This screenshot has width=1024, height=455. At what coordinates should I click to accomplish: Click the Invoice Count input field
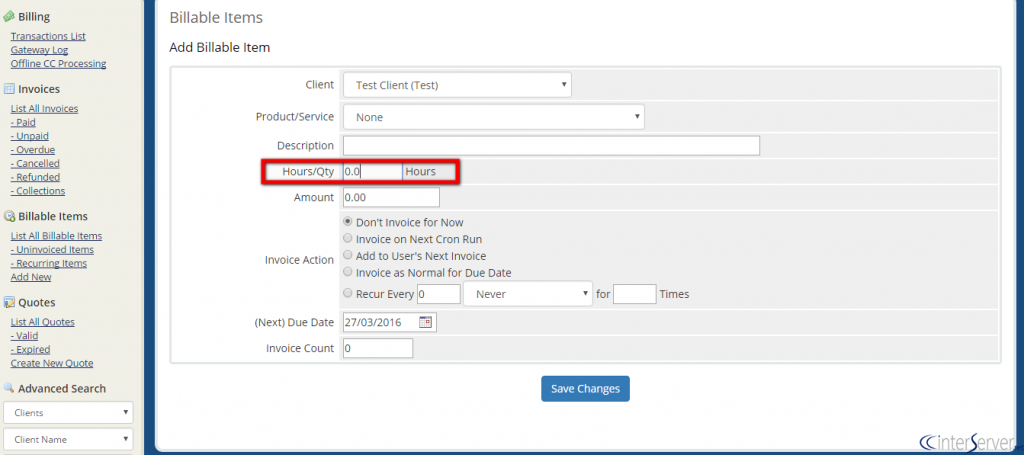point(378,348)
